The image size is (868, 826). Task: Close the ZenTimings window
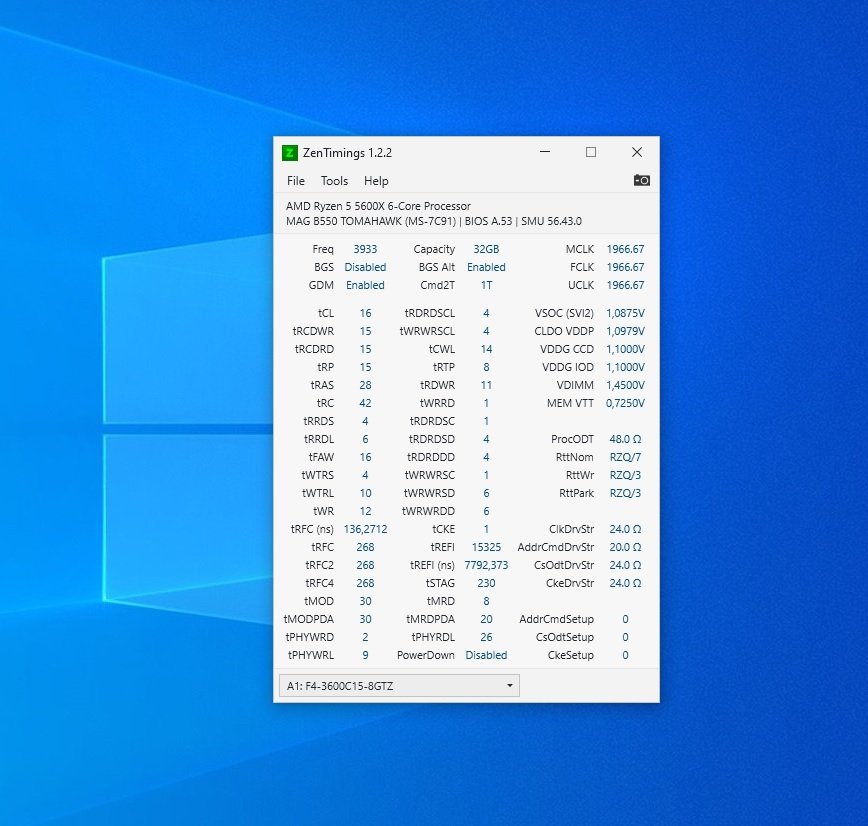637,152
